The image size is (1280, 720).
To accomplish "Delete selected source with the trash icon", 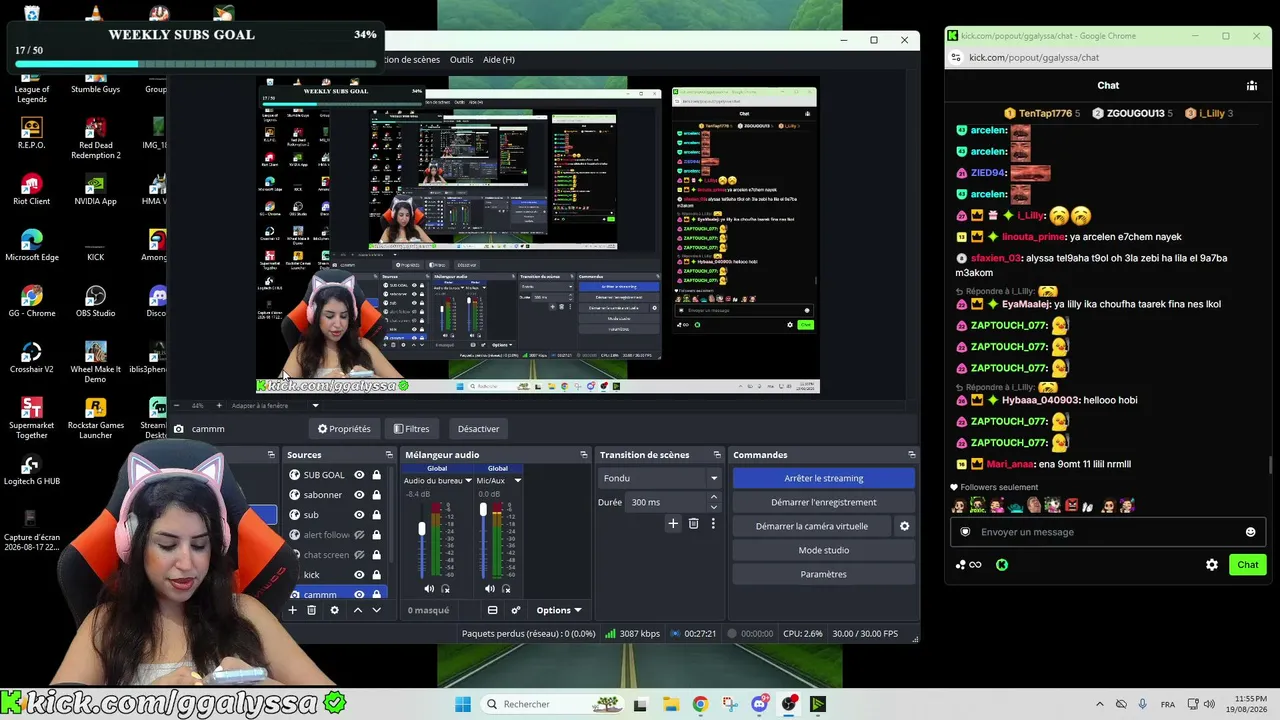I will (312, 610).
